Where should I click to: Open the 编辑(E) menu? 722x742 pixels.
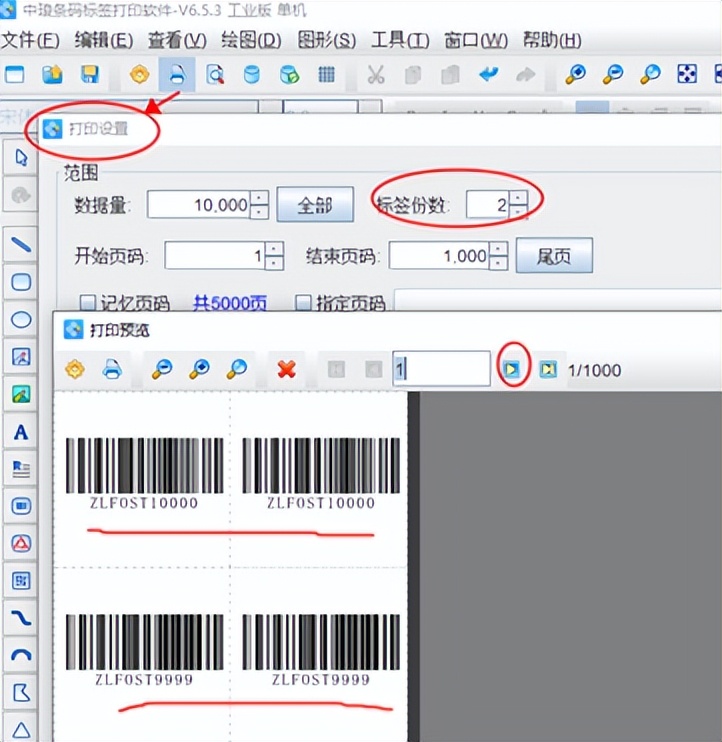[x=104, y=40]
